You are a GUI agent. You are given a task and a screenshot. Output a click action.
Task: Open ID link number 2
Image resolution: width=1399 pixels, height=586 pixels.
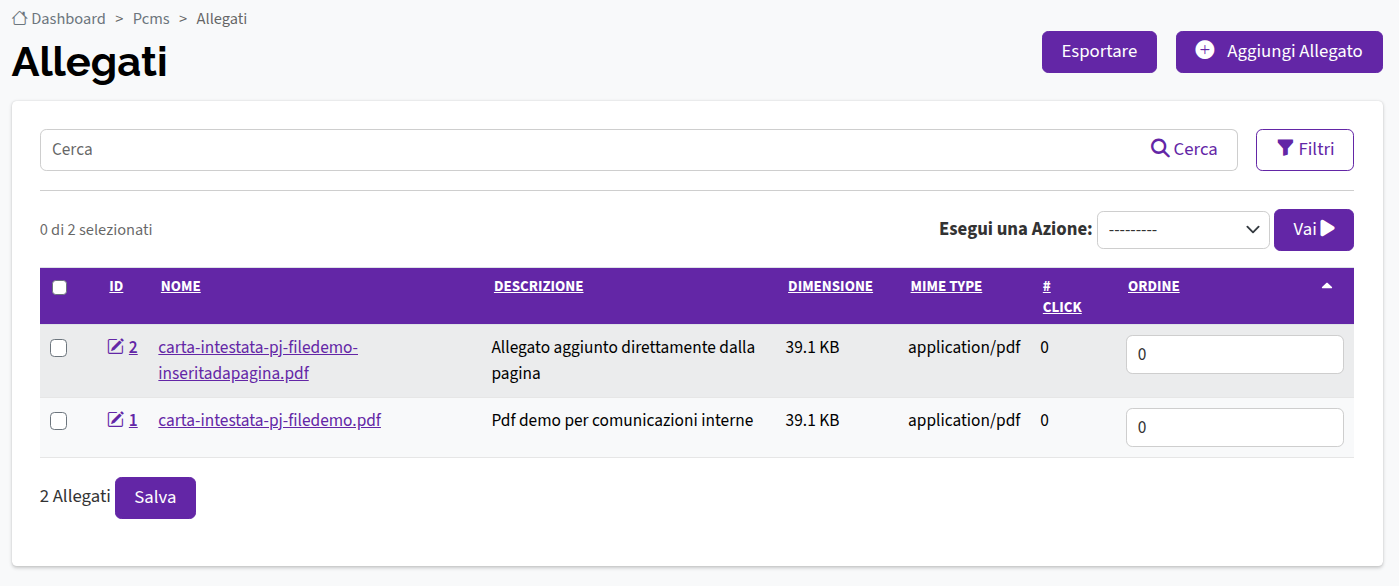coord(133,347)
